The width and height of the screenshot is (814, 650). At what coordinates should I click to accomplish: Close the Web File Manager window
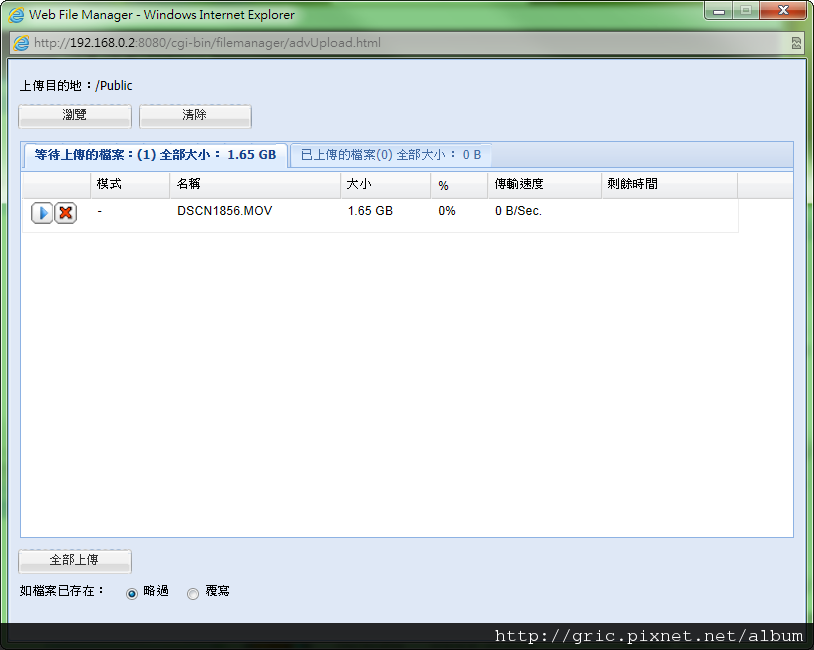point(783,11)
